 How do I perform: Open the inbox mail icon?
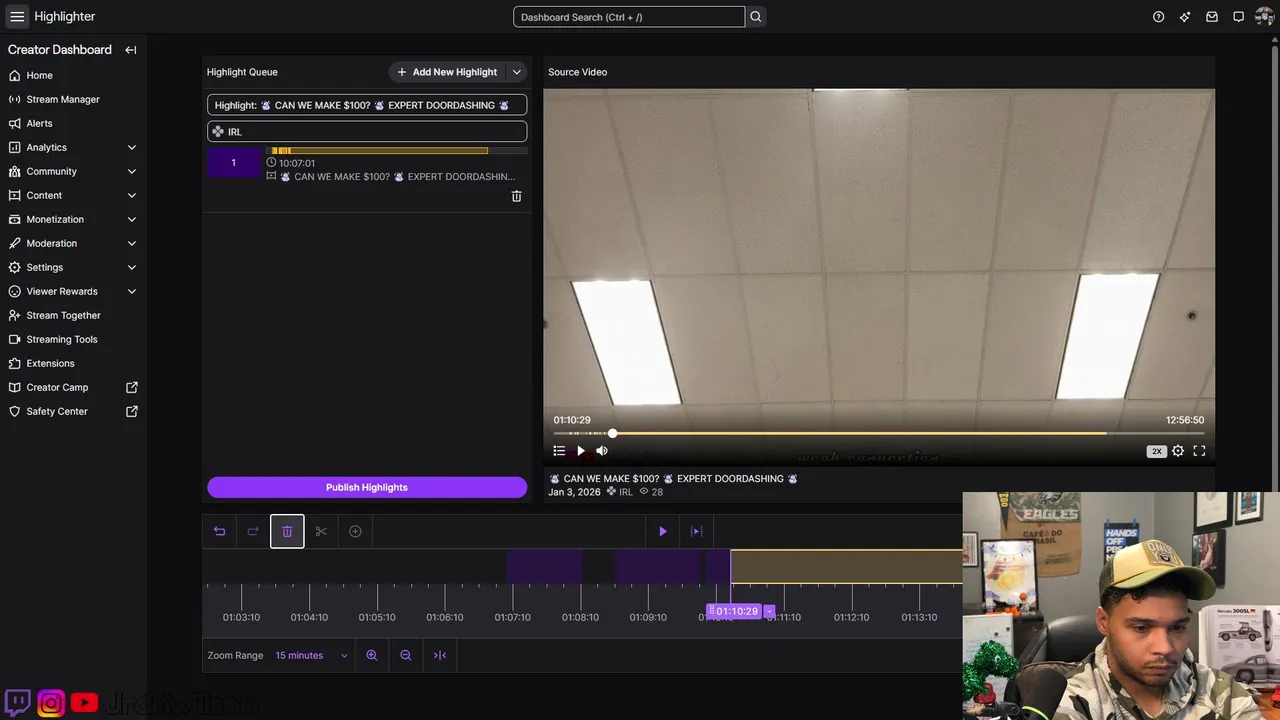point(1212,17)
